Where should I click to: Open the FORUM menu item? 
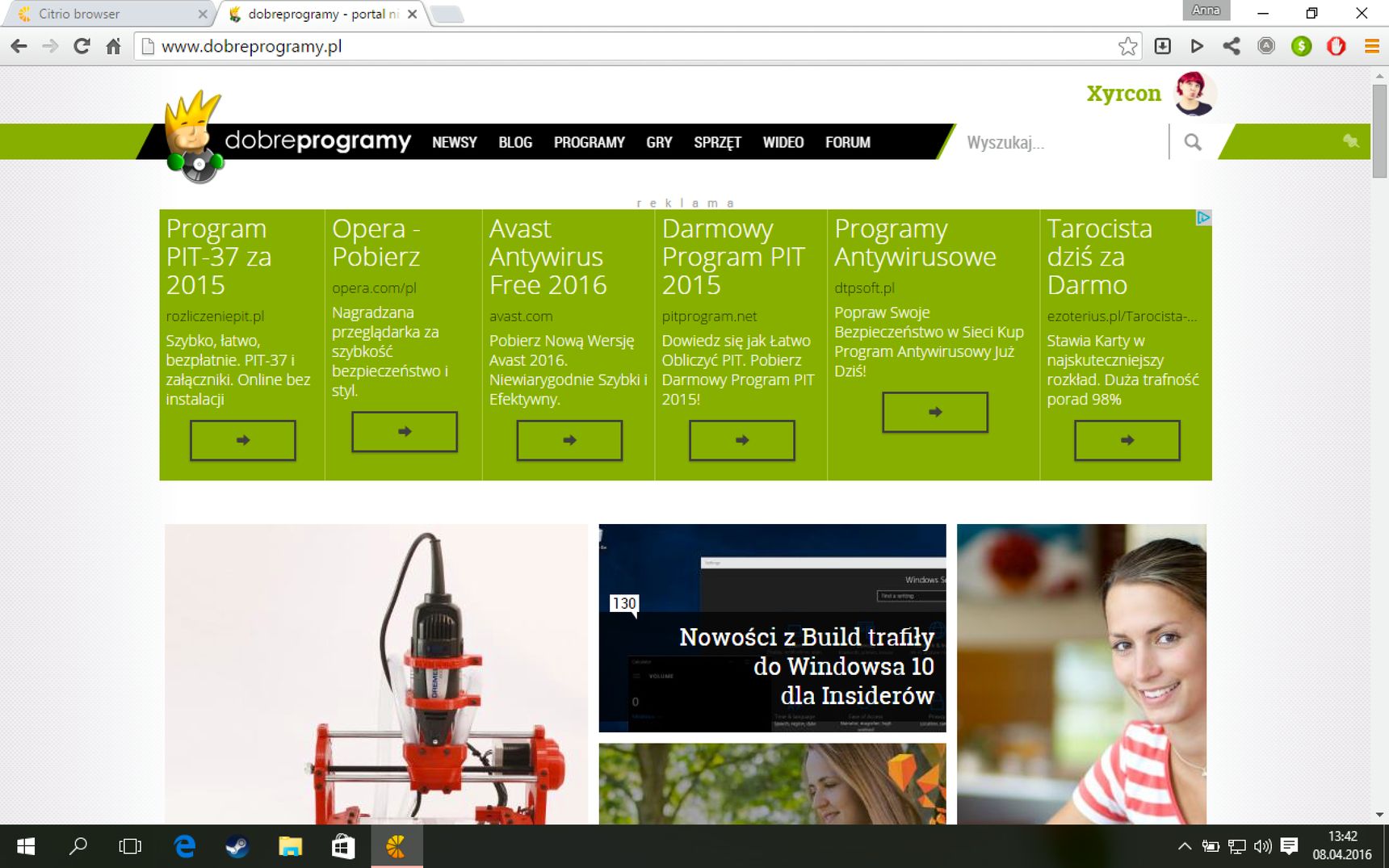click(x=848, y=142)
